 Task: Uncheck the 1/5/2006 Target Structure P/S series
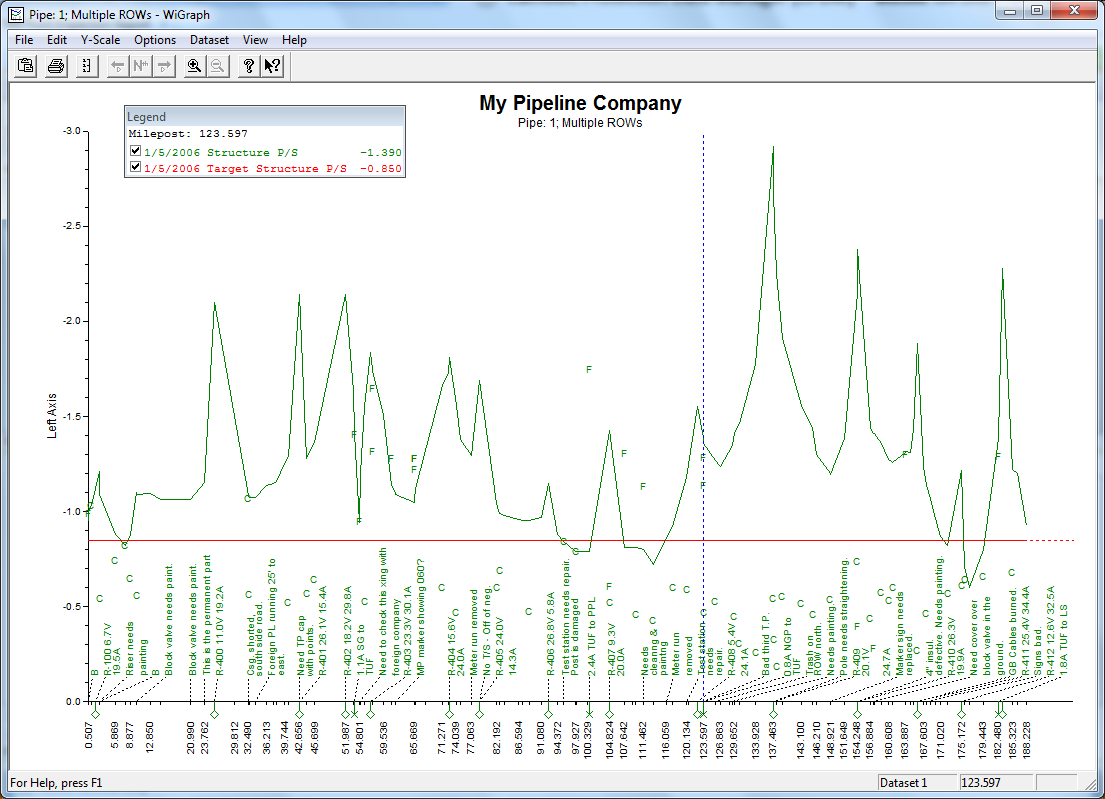pyautogui.click(x=135, y=168)
